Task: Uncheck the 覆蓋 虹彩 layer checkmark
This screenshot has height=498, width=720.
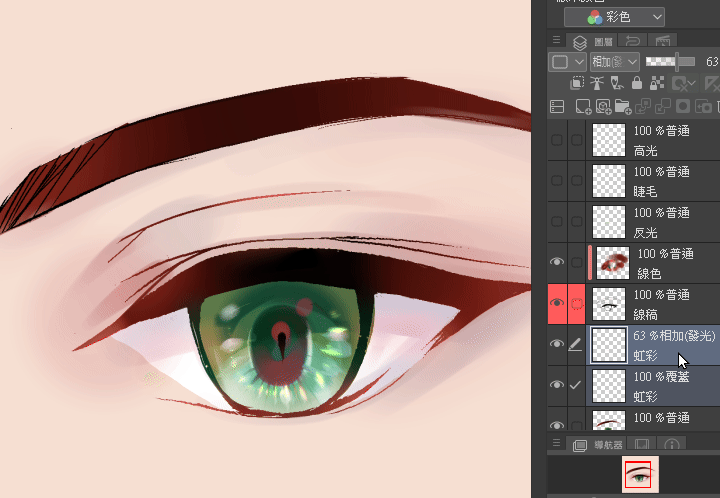Action: [x=575, y=385]
